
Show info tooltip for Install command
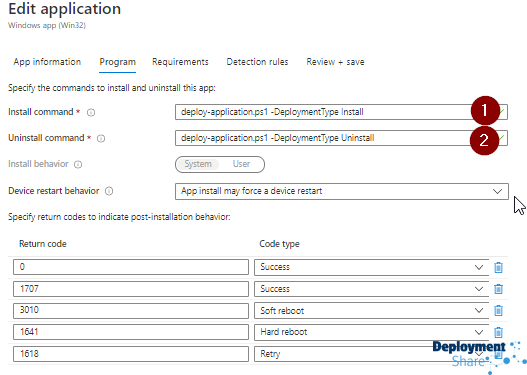coord(91,112)
